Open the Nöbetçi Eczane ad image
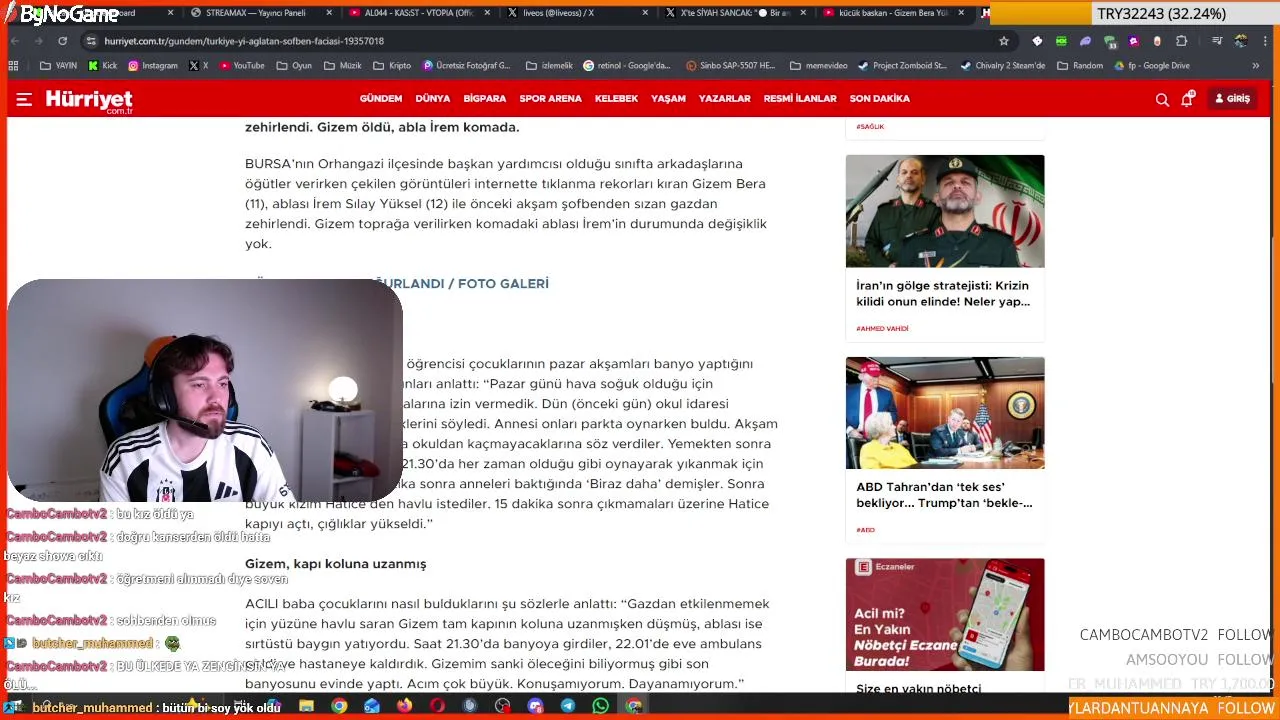Image resolution: width=1280 pixels, height=720 pixels. [945, 615]
